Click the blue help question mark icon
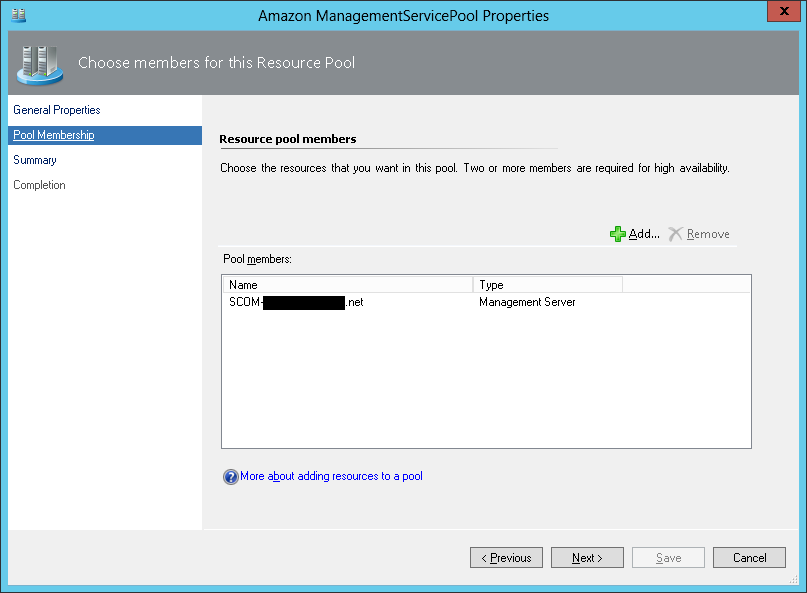This screenshot has height=593, width=807. 231,476
